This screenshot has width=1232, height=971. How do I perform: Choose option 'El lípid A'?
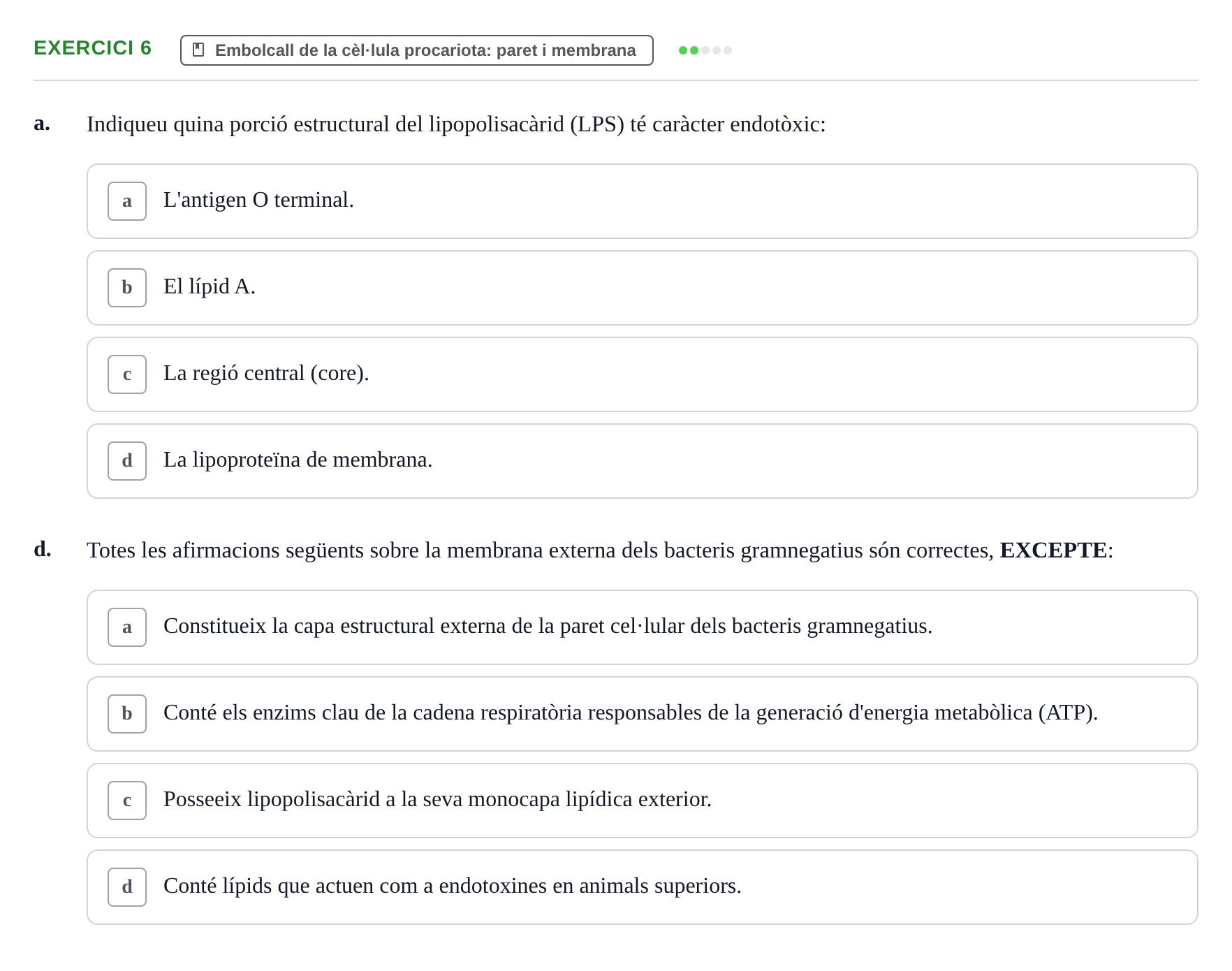(x=643, y=288)
